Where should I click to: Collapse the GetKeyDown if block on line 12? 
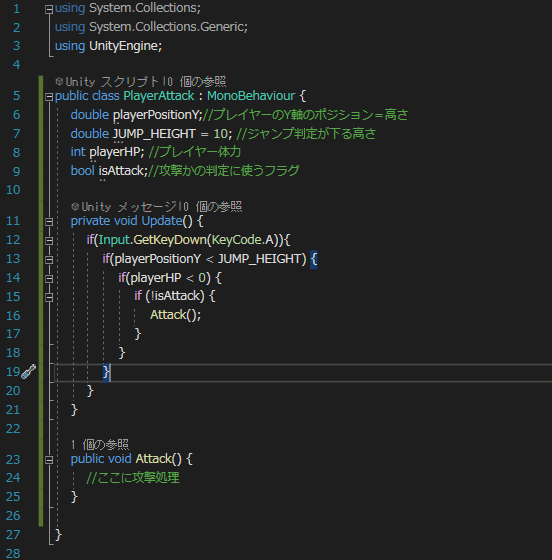coord(49,241)
